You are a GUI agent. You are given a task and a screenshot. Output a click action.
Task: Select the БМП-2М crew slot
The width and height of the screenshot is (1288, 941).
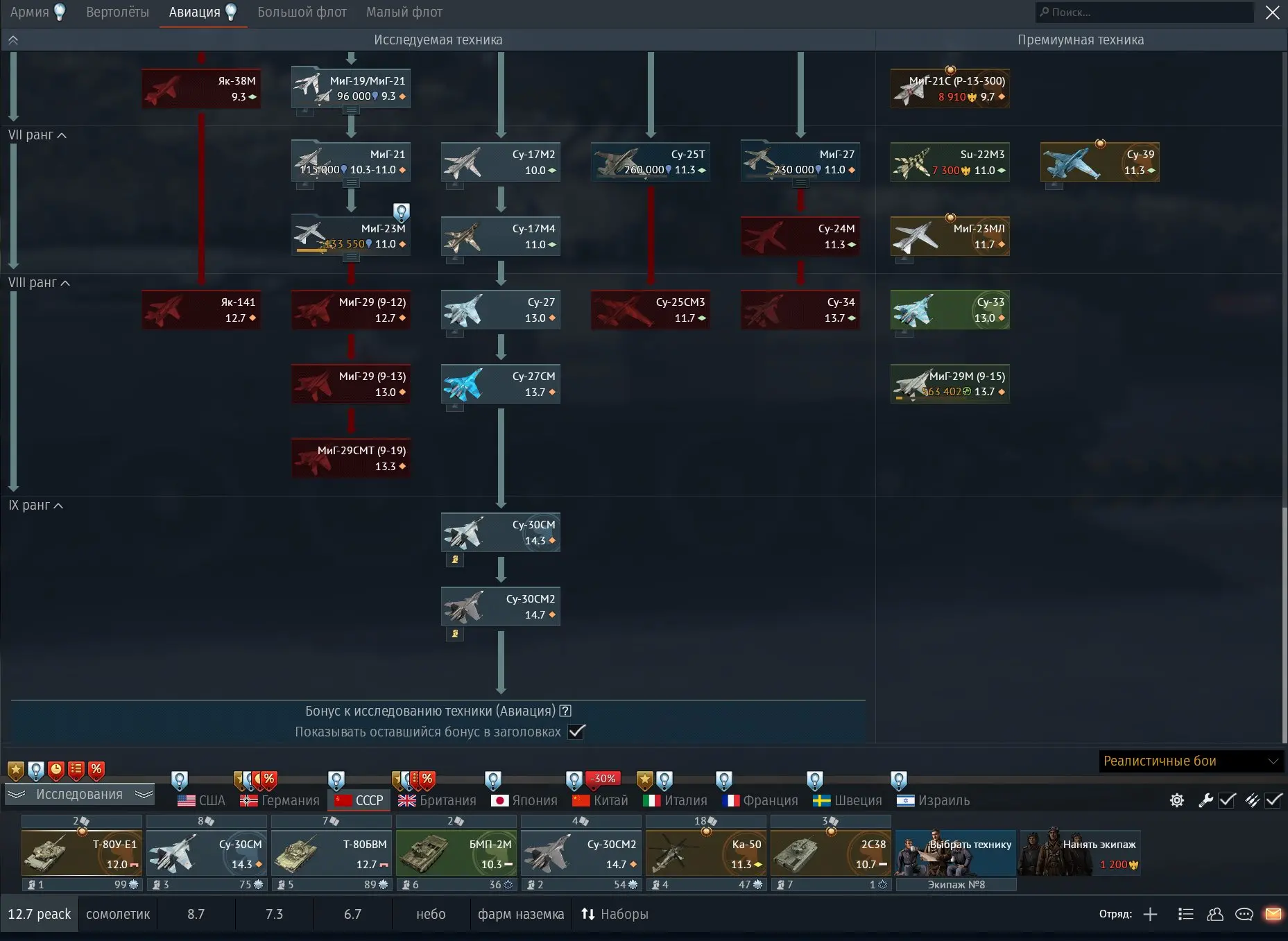click(456, 854)
